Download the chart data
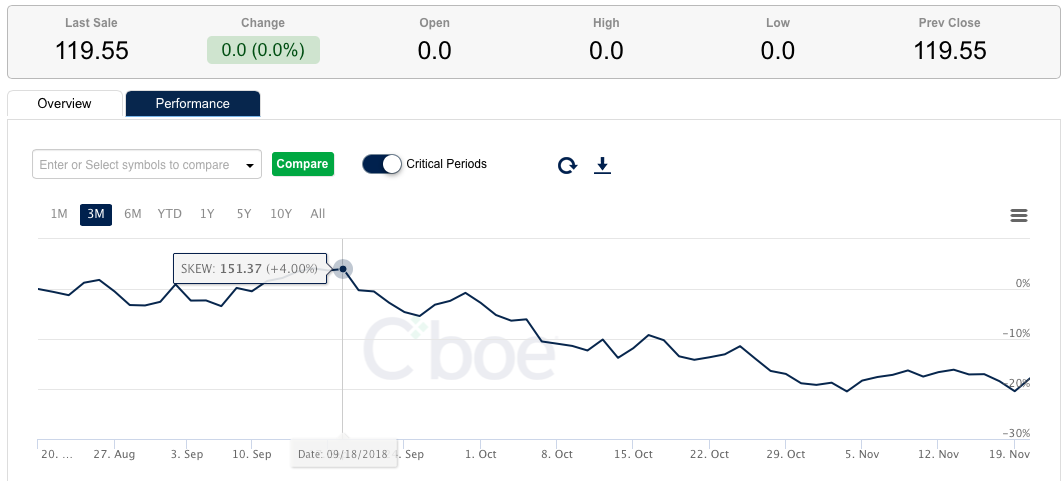This screenshot has width=1062, height=481. point(602,165)
